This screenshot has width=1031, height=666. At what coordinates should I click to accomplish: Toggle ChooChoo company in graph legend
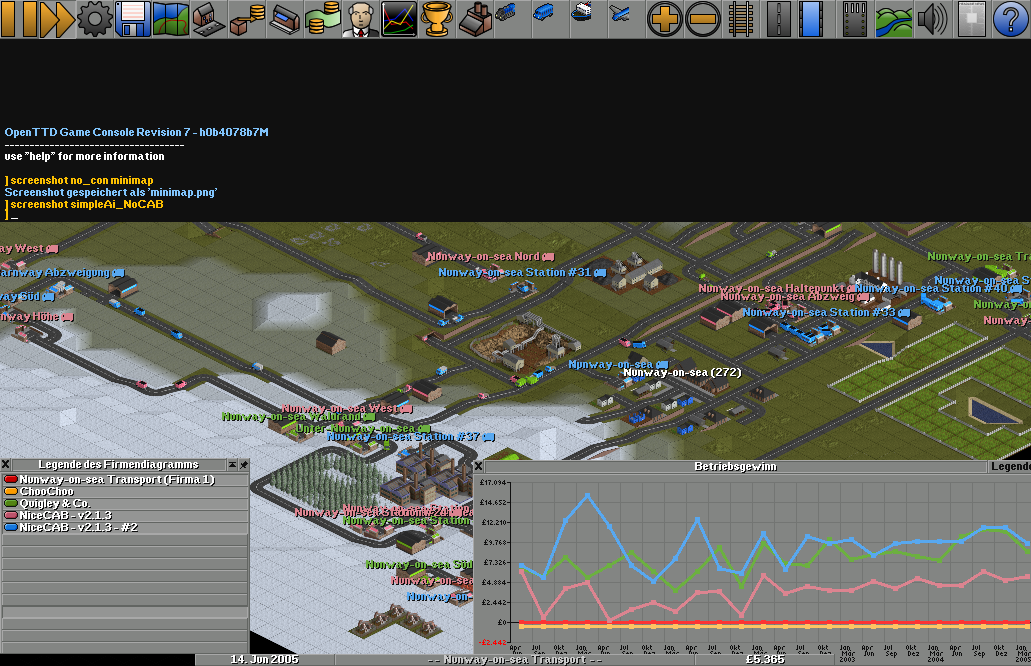pos(125,491)
